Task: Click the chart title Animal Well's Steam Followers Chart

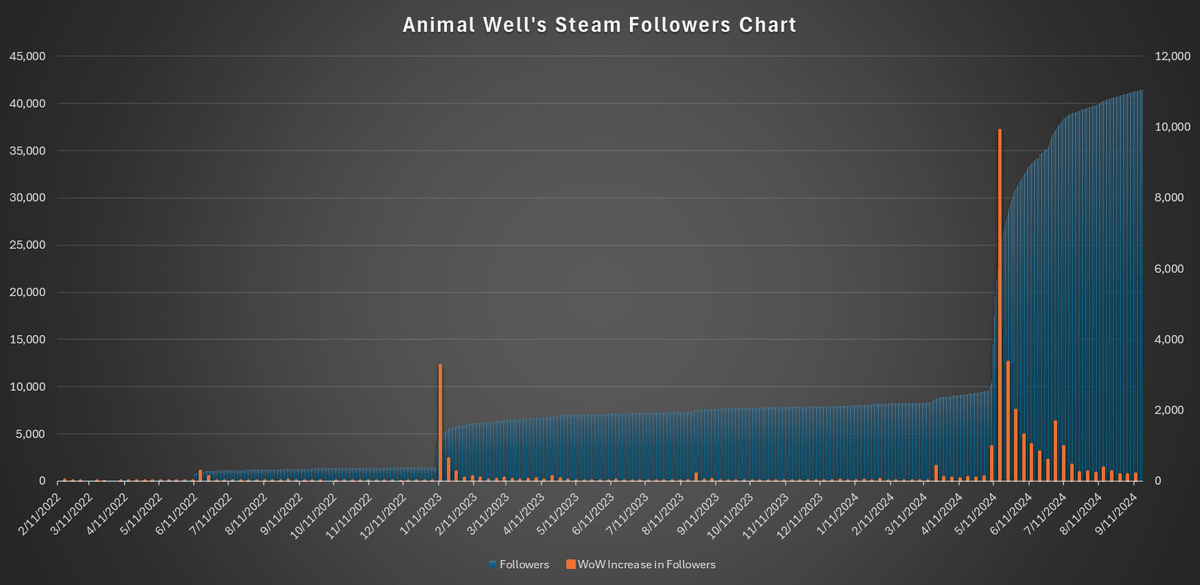Action: tap(599, 25)
